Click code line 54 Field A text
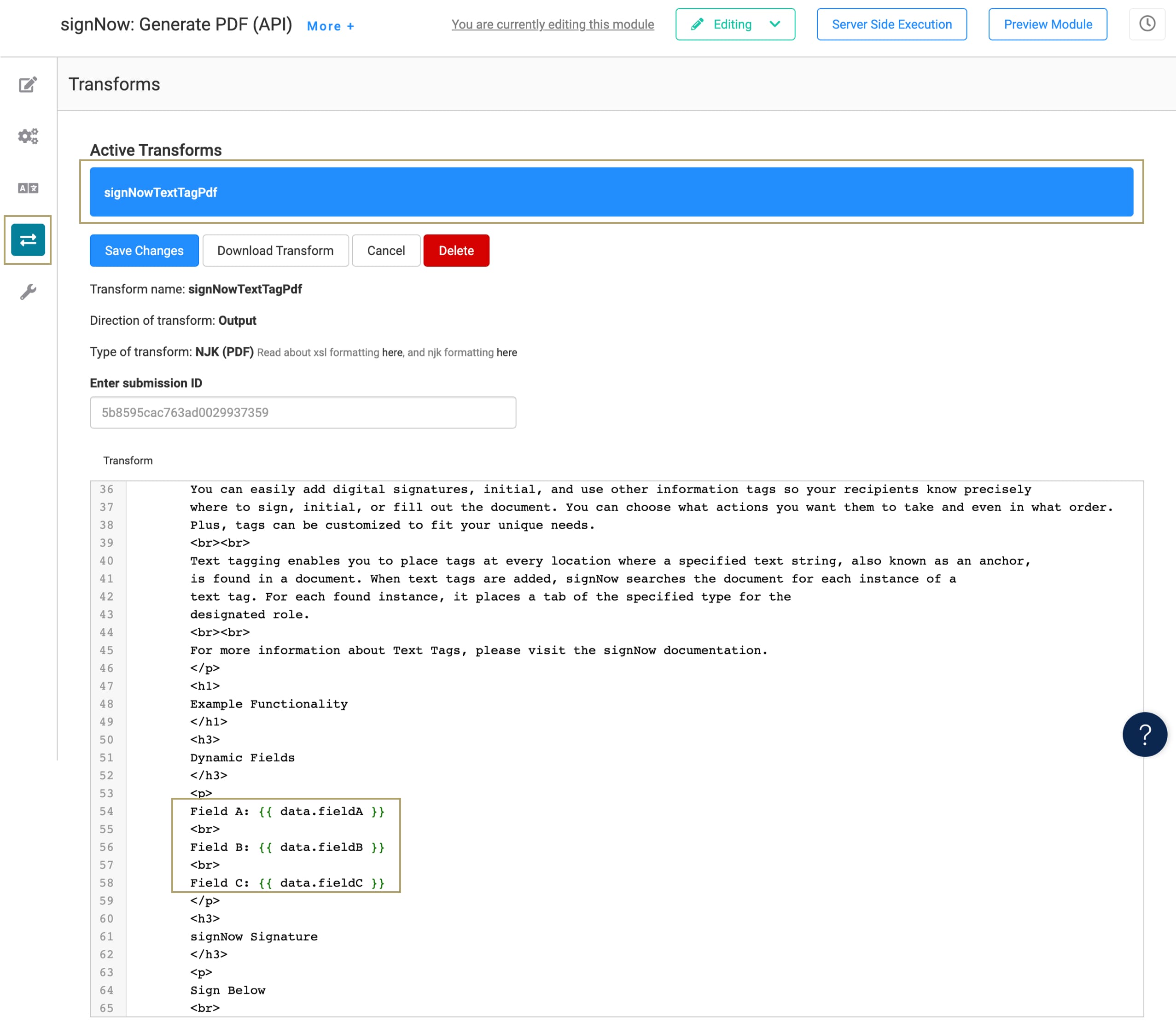This screenshot has height=1023, width=1176. pos(287,811)
